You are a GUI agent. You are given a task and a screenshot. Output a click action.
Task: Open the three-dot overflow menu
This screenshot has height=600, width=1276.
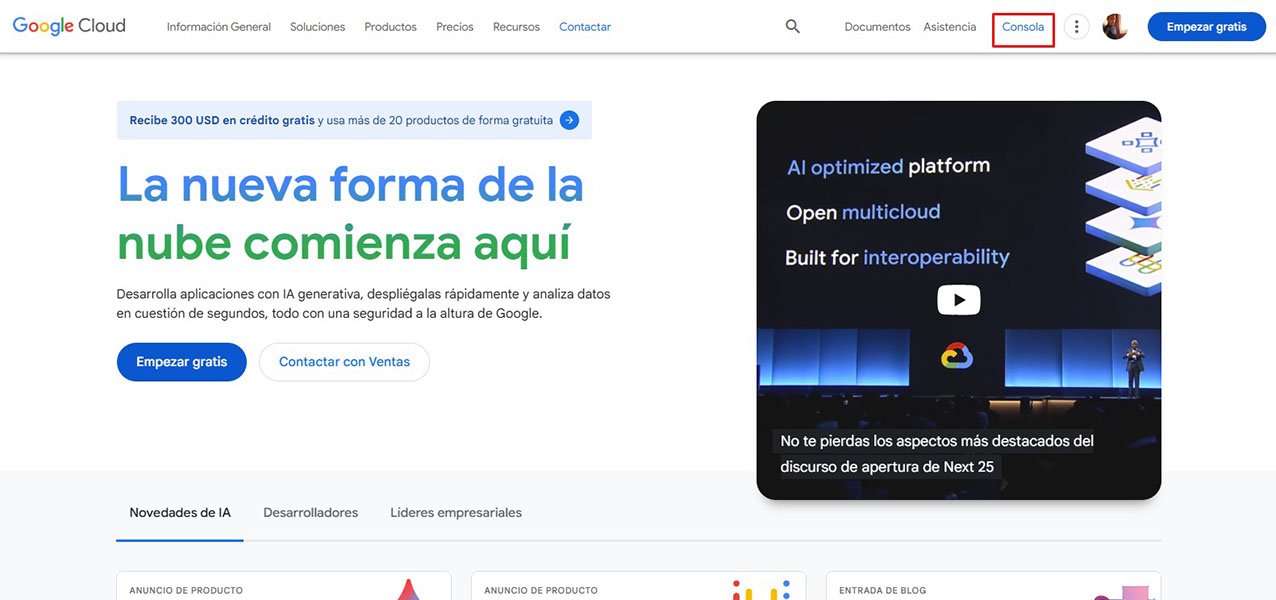(1076, 26)
